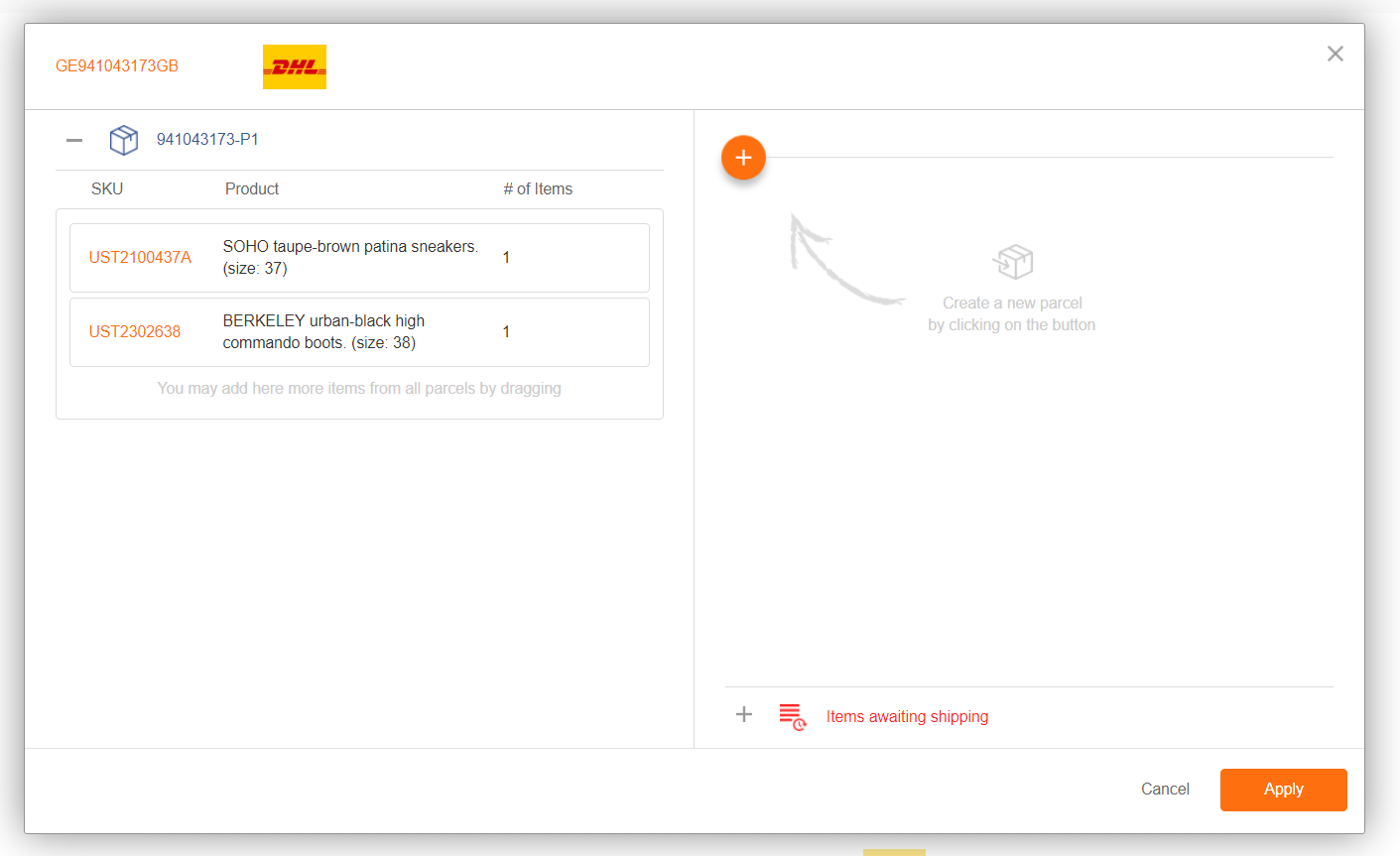Image resolution: width=1400 pixels, height=856 pixels.
Task: Click the SKU column header
Action: tap(107, 189)
